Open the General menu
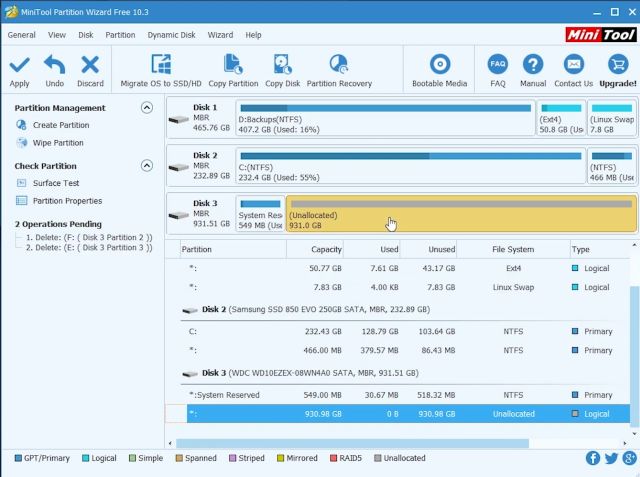Image resolution: width=640 pixels, height=477 pixels. (21, 35)
